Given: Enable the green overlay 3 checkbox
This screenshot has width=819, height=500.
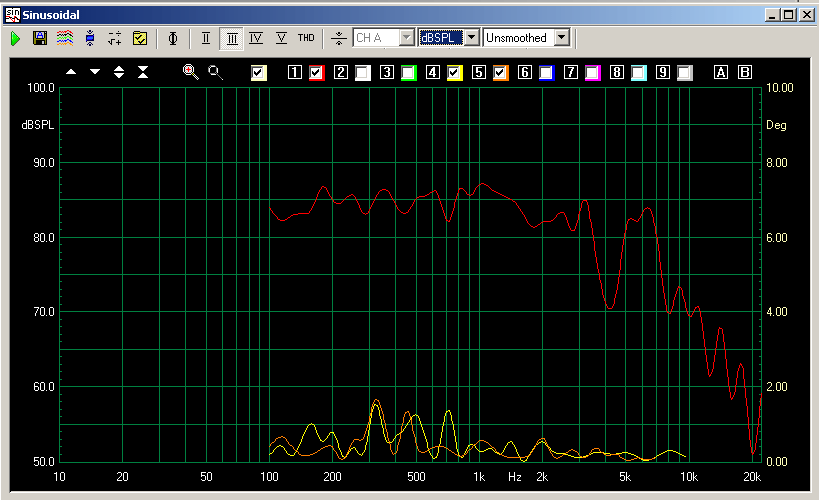Looking at the screenshot, I should coord(409,72).
